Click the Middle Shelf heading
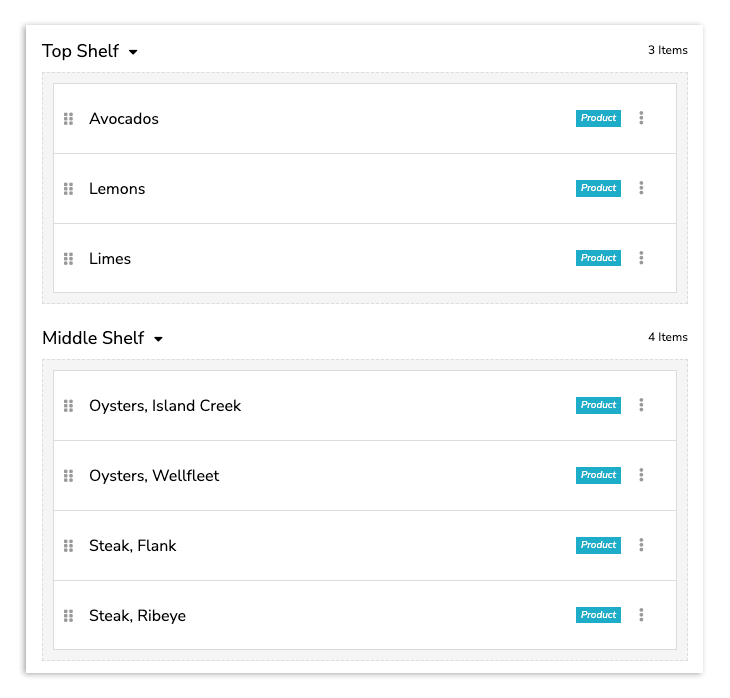Image resolution: width=730 pixels, height=698 pixels. click(93, 338)
